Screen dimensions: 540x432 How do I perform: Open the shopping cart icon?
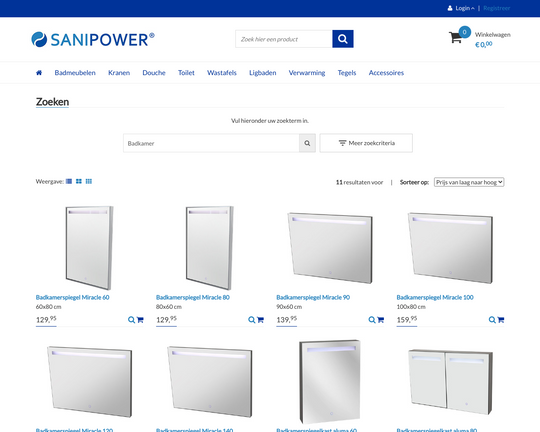[455, 37]
